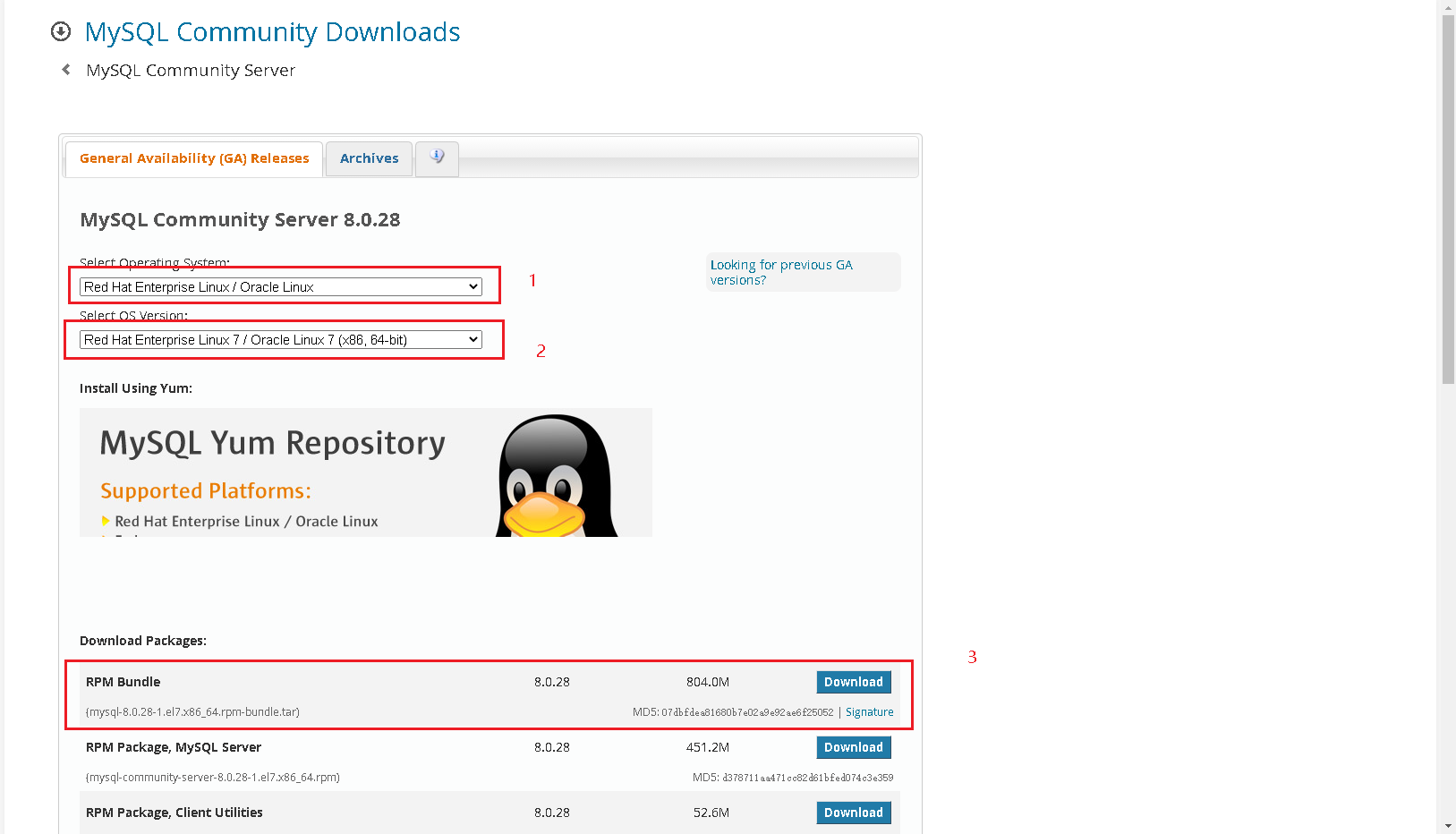Viewport: 1456px width, 834px height.
Task: Click the MySQL Community Server breadcrumb link
Action: 191,70
